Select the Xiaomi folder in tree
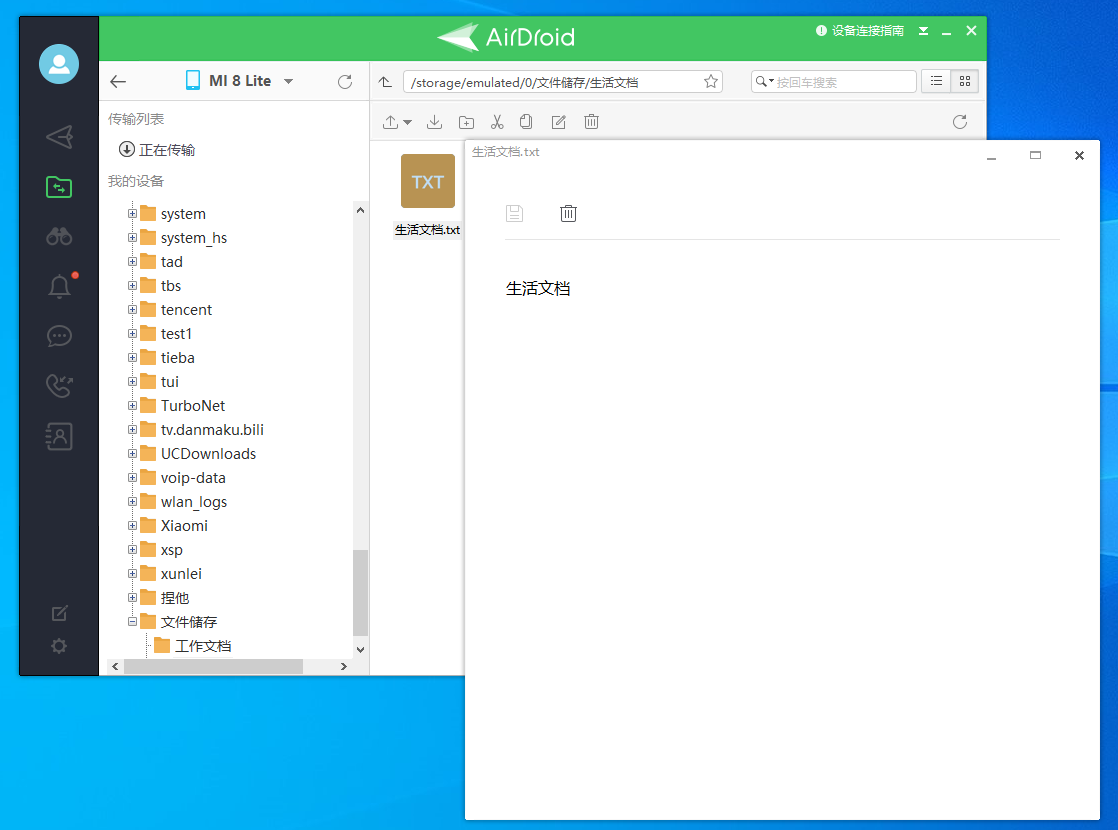This screenshot has height=830, width=1118. tap(184, 526)
